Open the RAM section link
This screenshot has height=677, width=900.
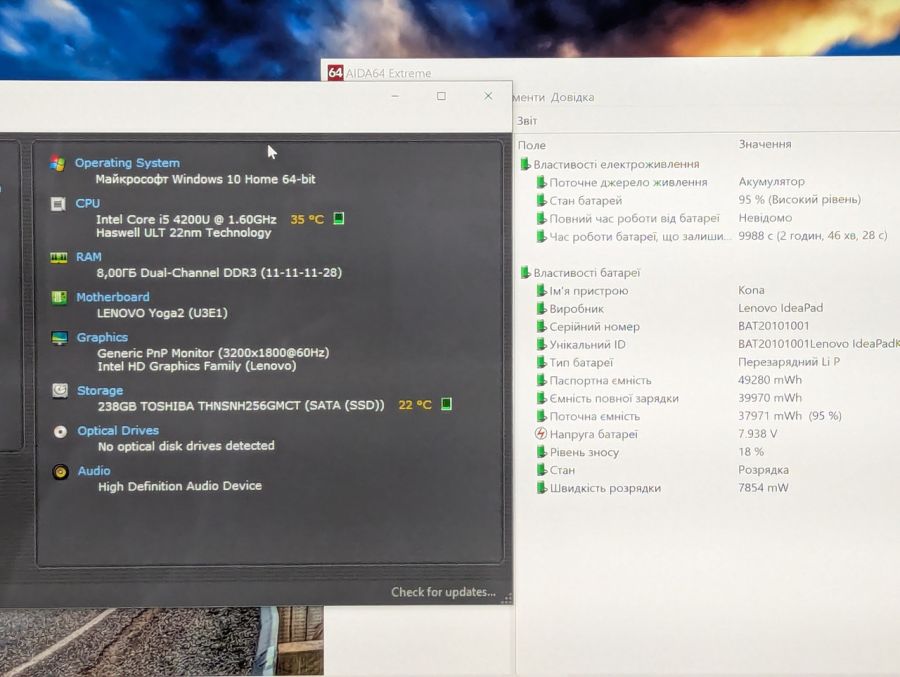pos(88,257)
